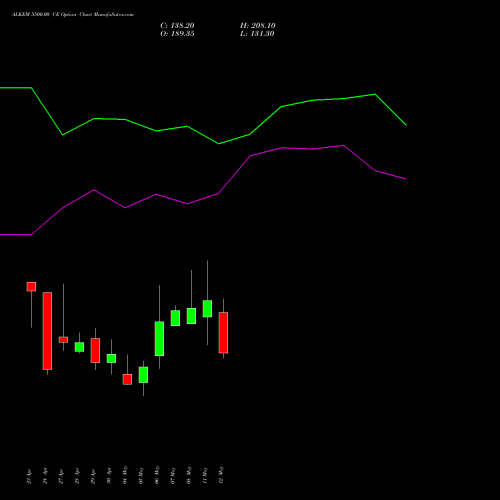The image size is (500, 500).
Task: Click the red candle for 29 Apr
Action: [95, 350]
